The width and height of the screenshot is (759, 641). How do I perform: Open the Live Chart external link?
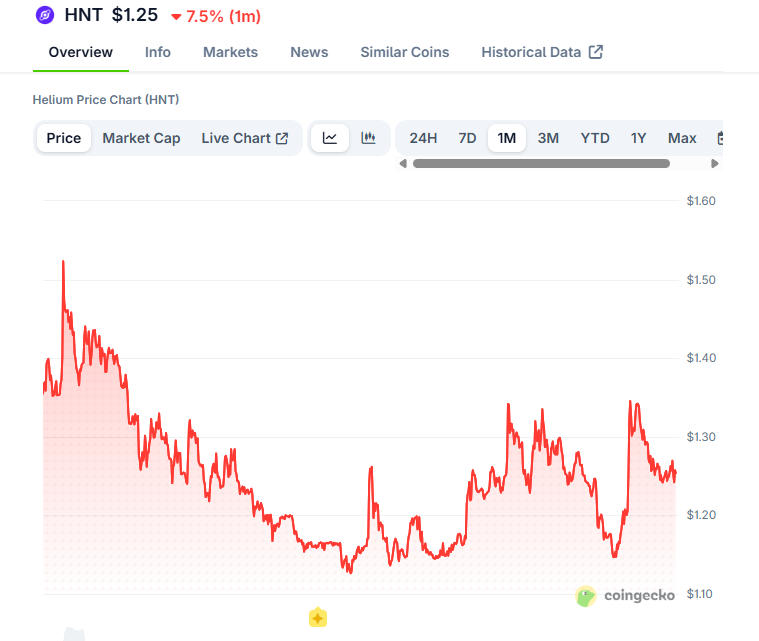click(x=245, y=138)
